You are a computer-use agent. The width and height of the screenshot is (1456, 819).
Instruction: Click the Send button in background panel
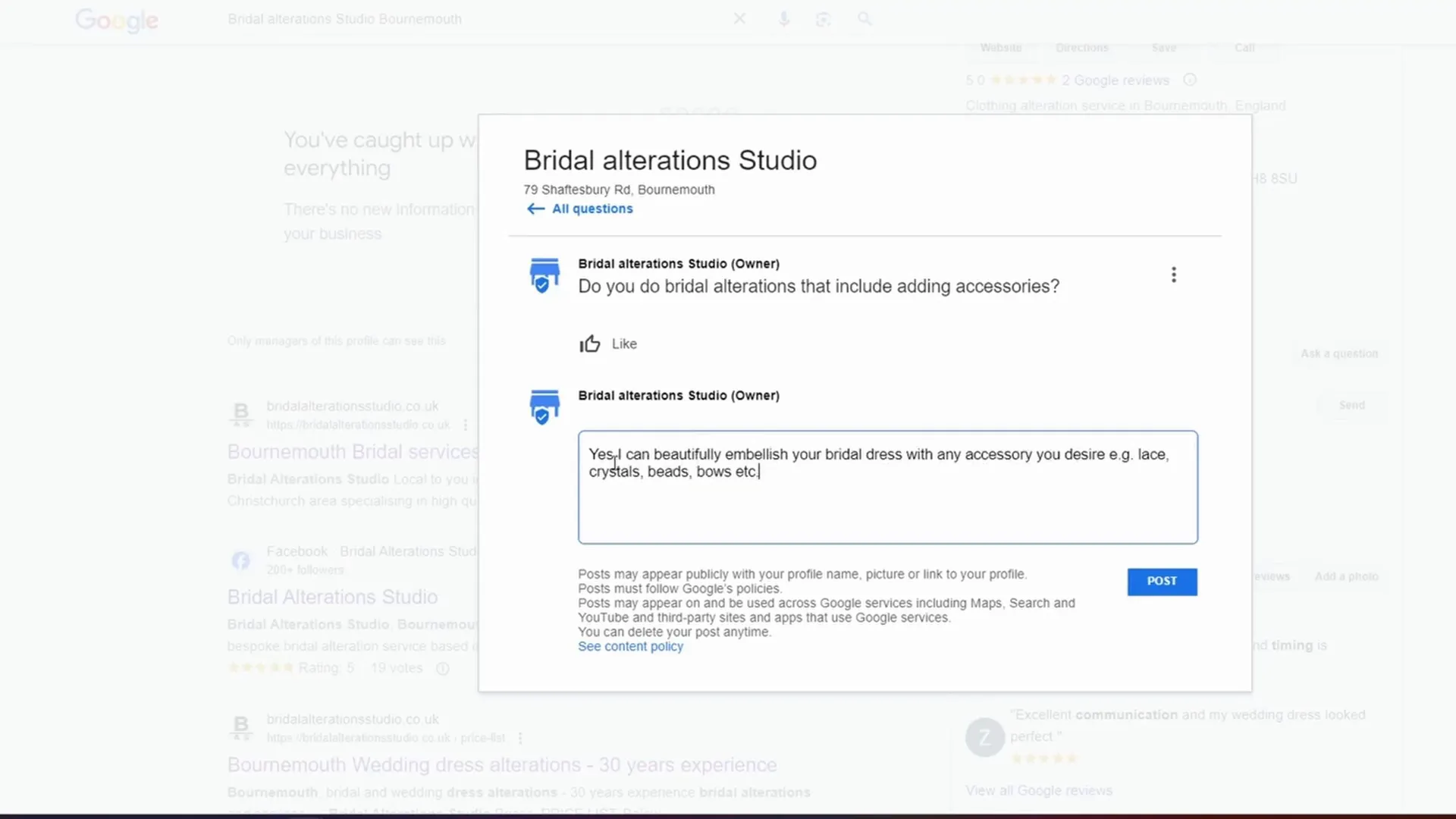1351,405
